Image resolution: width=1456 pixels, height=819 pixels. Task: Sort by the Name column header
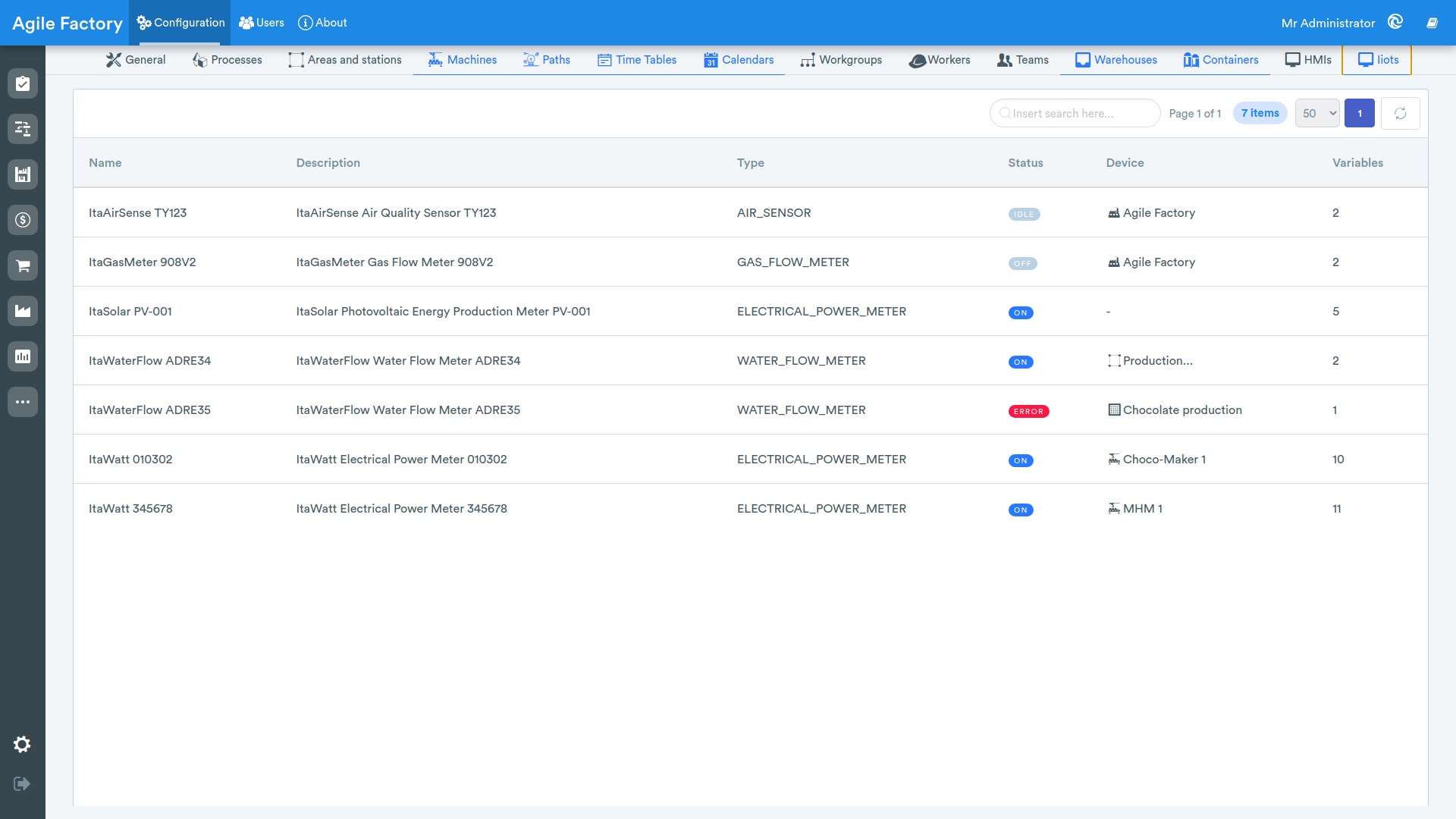click(105, 163)
